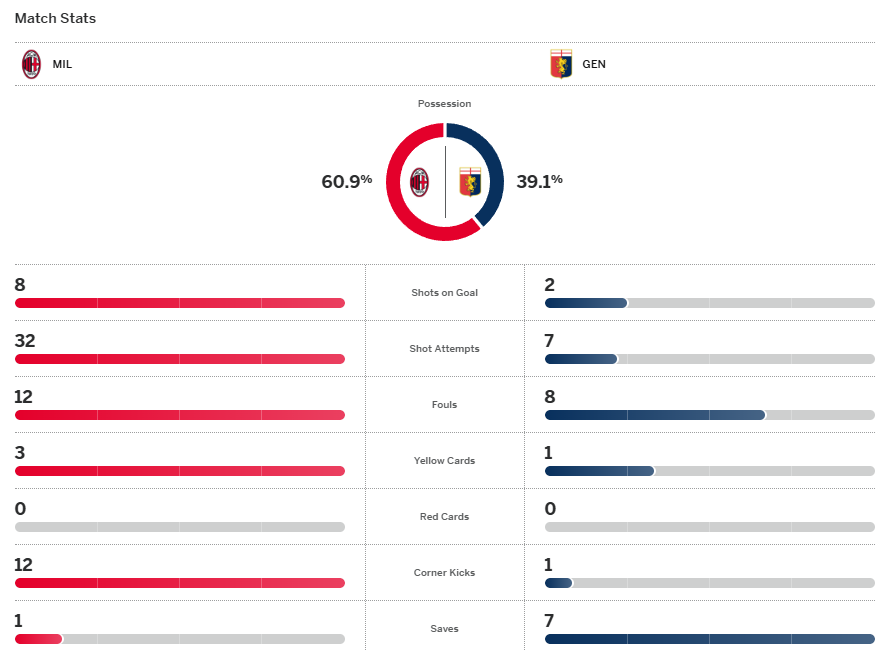
Task: Select the GEN team abbreviation
Action: 594,64
